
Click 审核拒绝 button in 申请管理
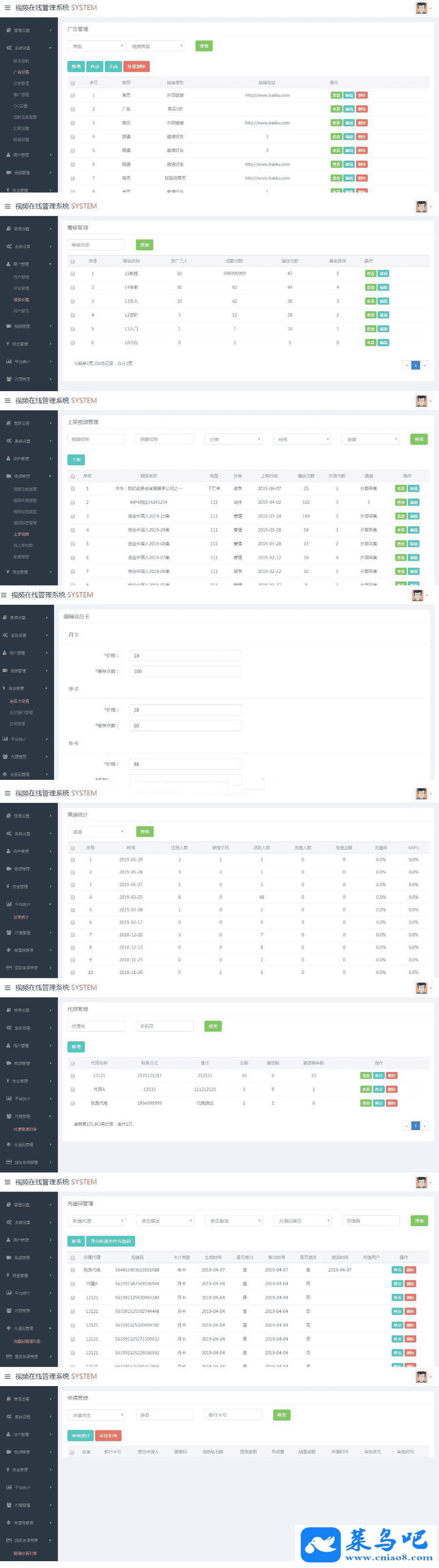click(x=108, y=1435)
